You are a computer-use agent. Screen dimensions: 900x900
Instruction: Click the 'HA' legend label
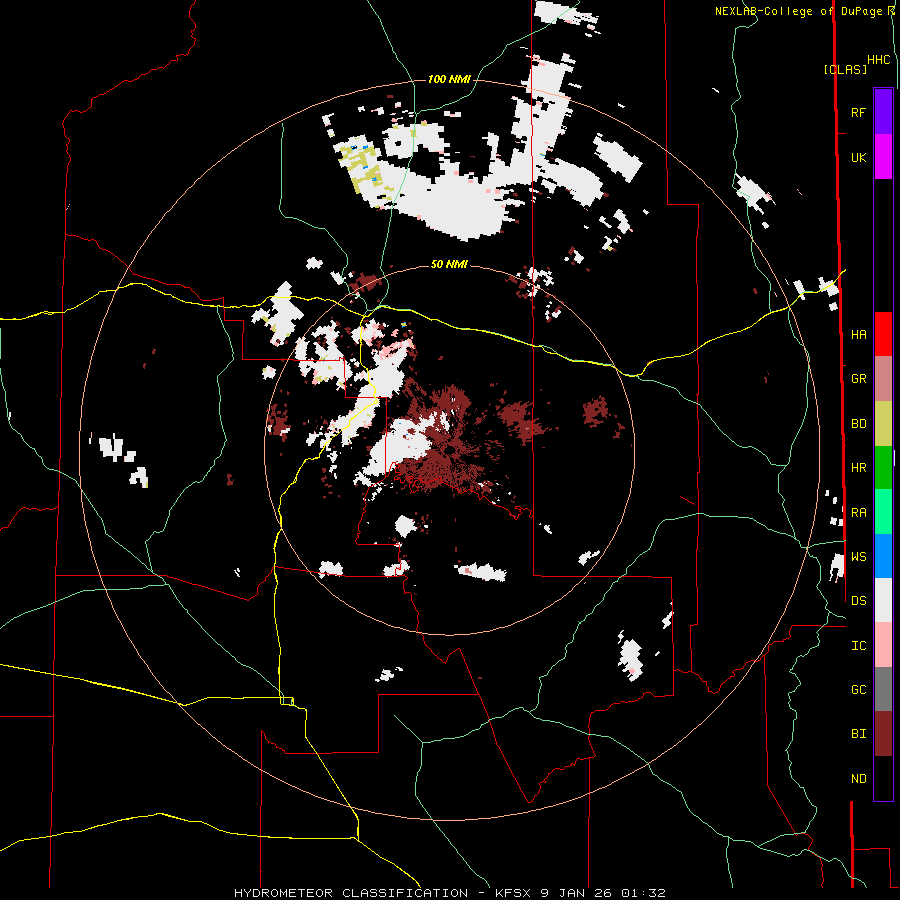858,334
